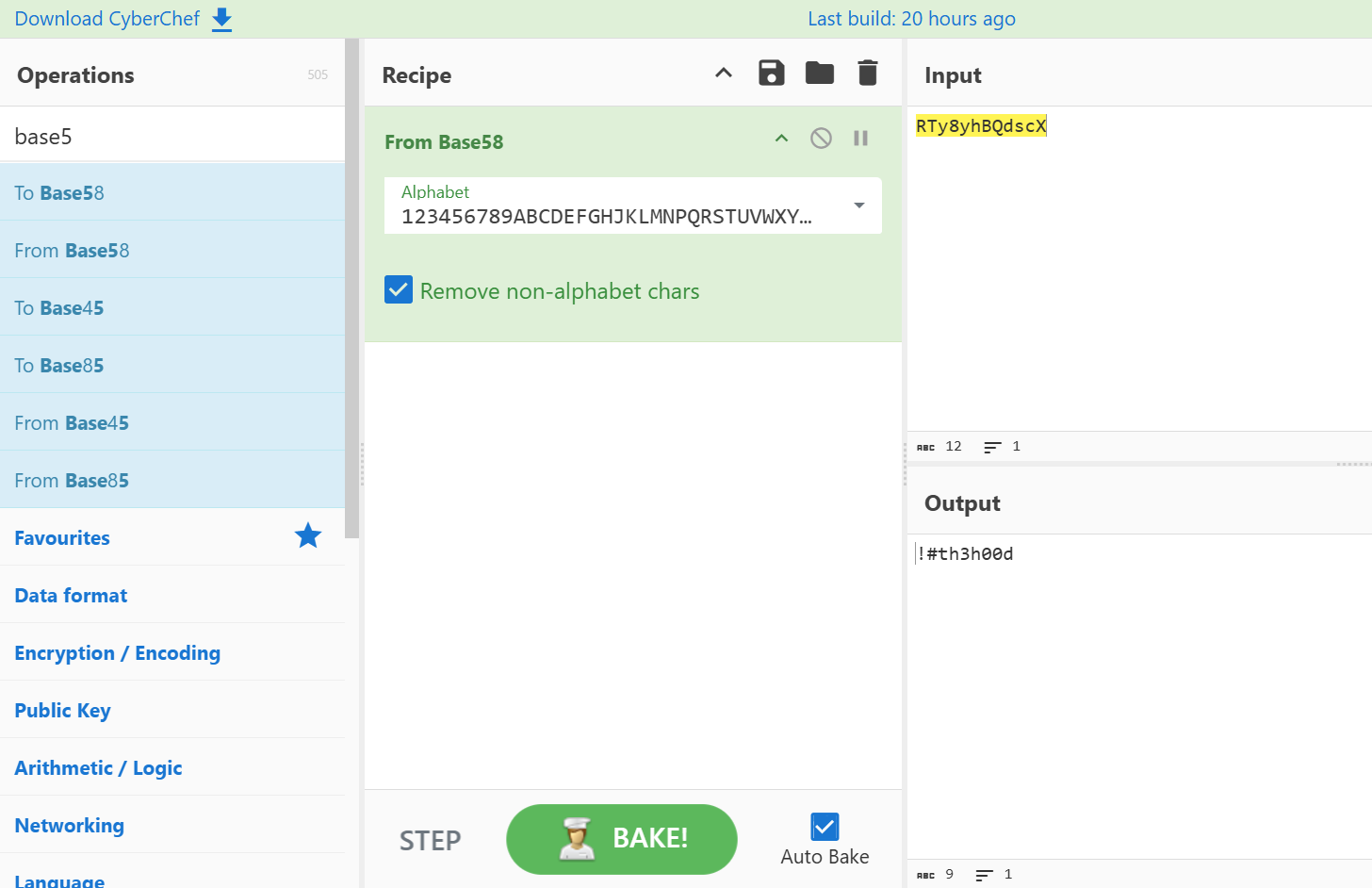Click the From Base58 recipe title
This screenshot has height=888, width=1372.
click(444, 141)
